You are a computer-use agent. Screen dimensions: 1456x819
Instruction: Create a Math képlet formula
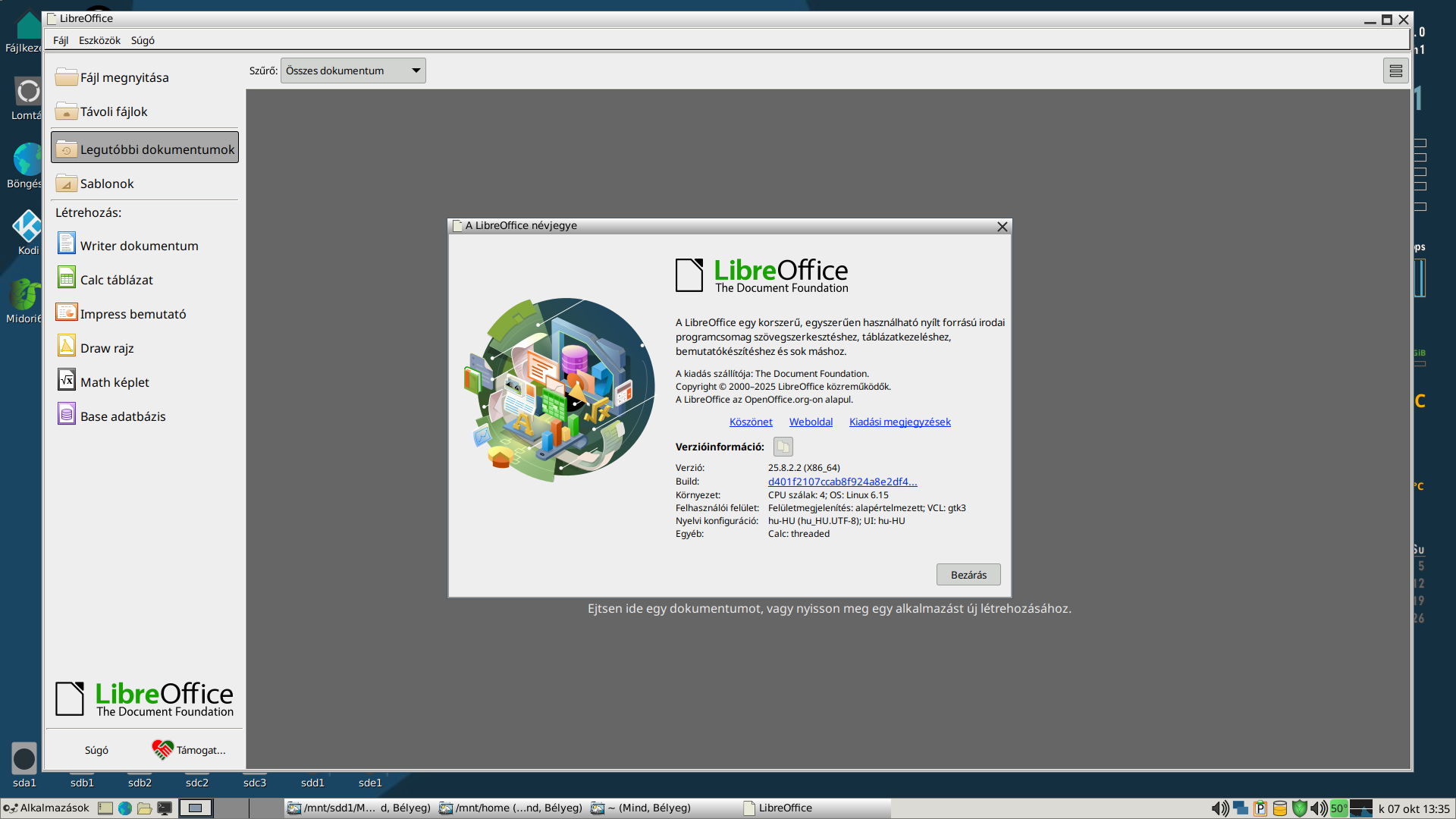[114, 382]
